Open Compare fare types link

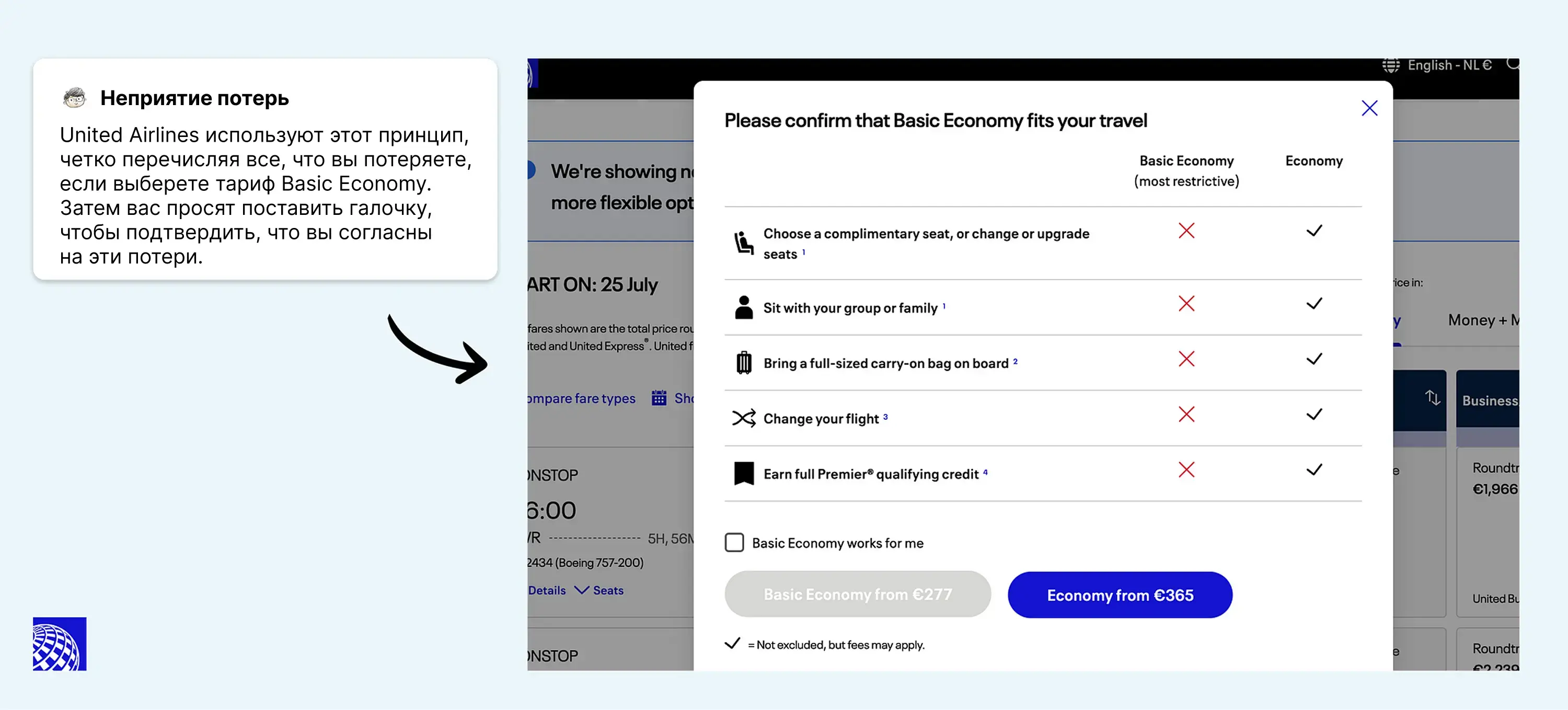coord(581,398)
